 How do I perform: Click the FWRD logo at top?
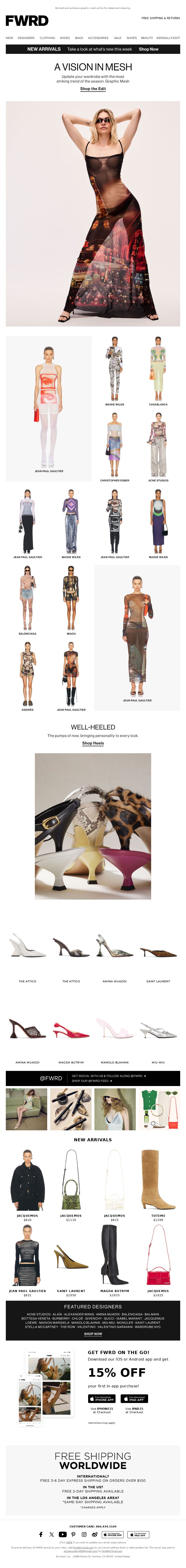(27, 21)
